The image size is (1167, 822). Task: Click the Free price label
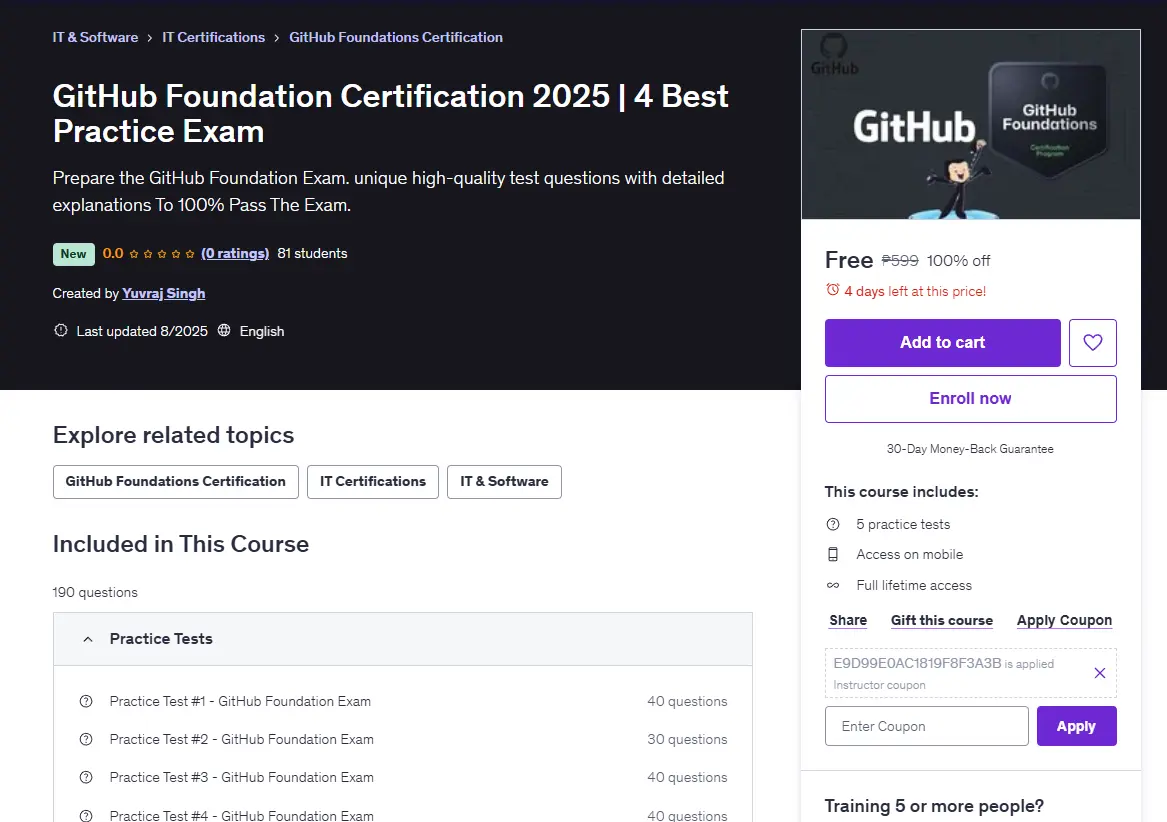click(x=848, y=260)
